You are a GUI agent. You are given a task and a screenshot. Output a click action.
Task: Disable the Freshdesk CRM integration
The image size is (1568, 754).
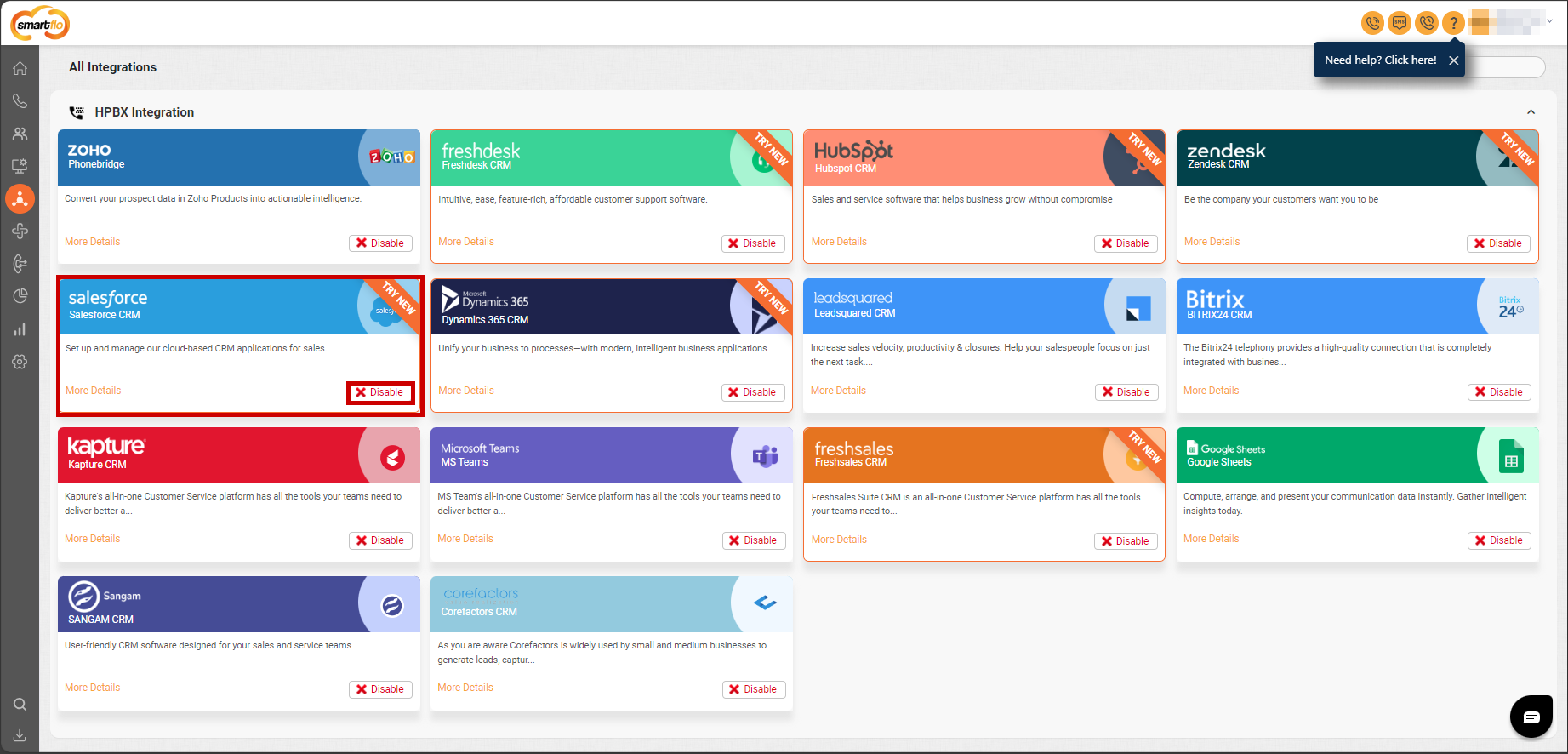(753, 243)
